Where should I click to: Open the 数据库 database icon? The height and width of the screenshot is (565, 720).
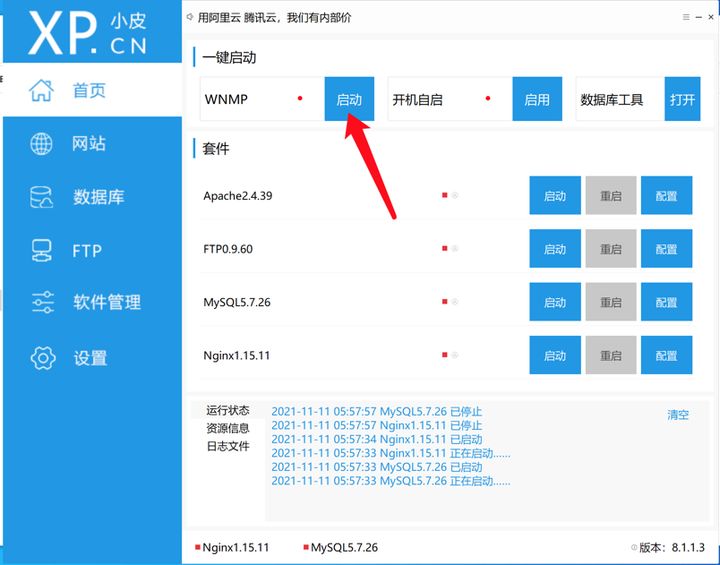[41, 197]
